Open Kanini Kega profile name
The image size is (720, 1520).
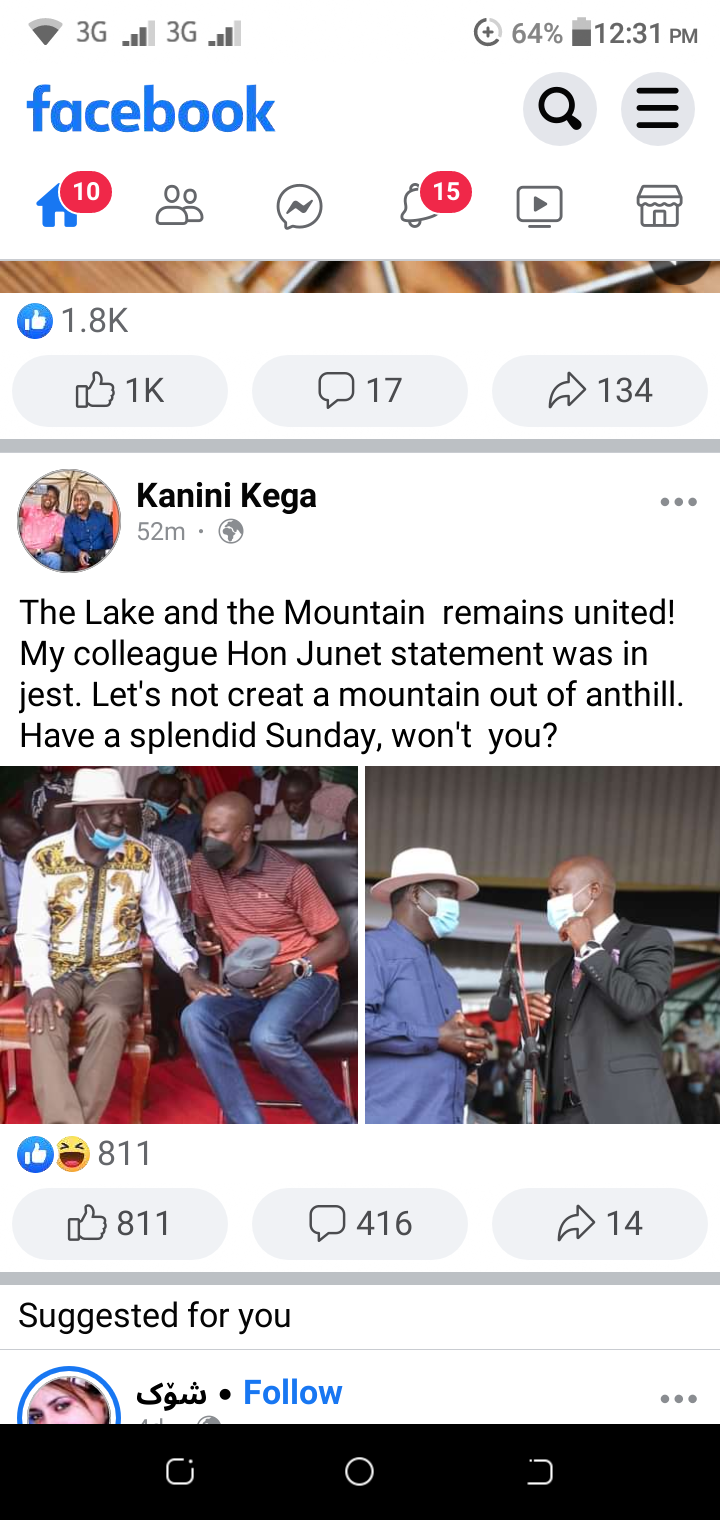tap(226, 495)
